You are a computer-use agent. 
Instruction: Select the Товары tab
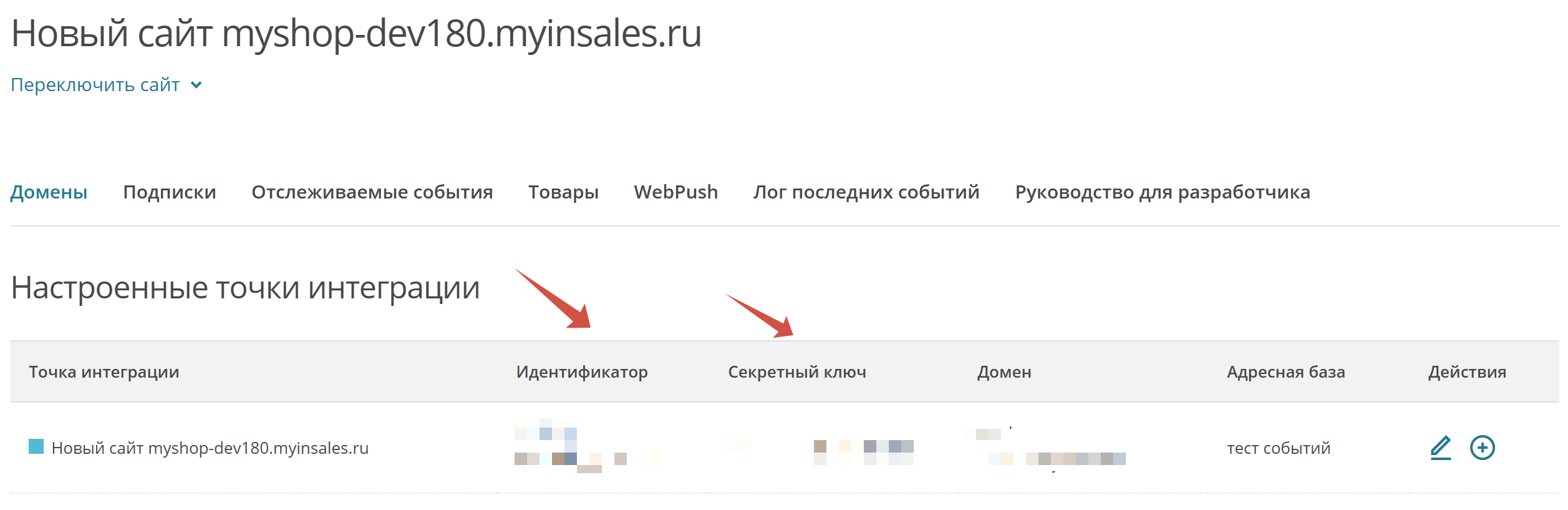pos(563,192)
